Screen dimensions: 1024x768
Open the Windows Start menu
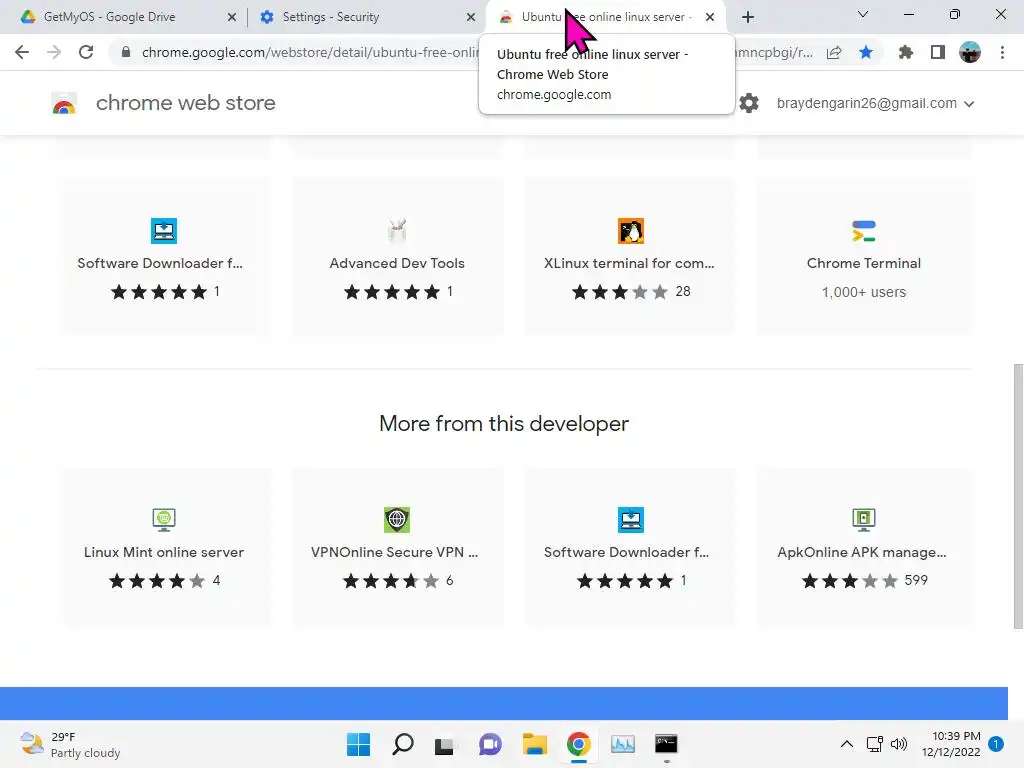point(358,744)
